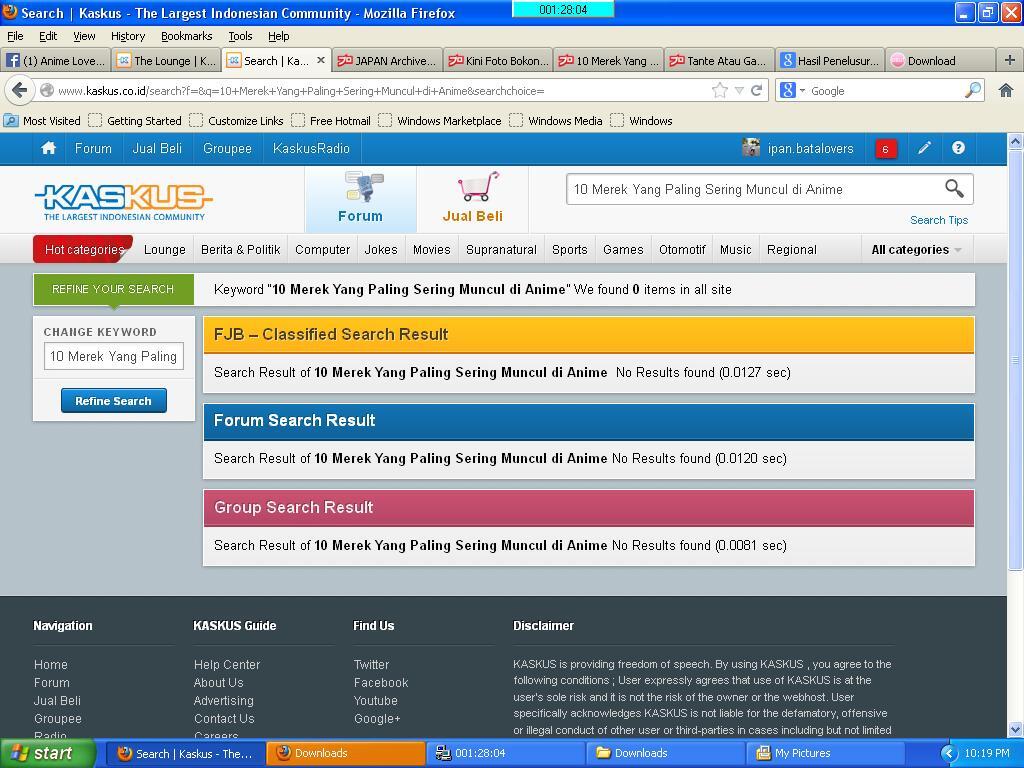Switch to The Lounge Kaskus tab
Image resolution: width=1024 pixels, height=768 pixels.
point(167,60)
